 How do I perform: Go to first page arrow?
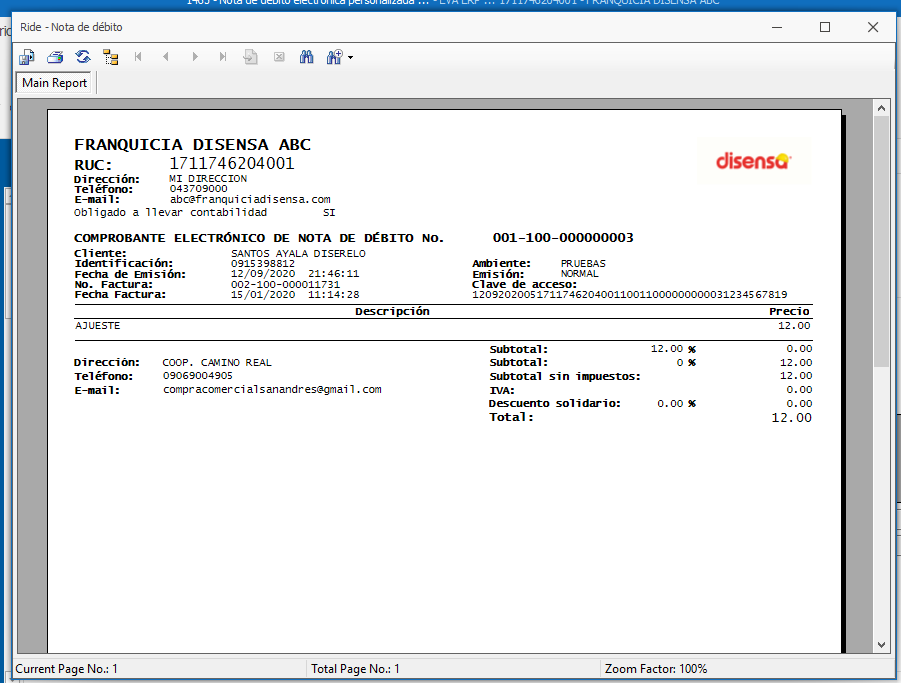coord(138,57)
